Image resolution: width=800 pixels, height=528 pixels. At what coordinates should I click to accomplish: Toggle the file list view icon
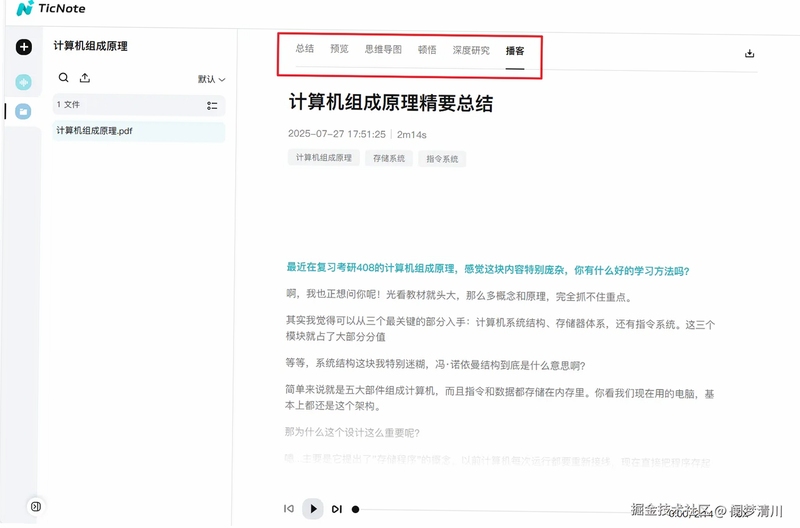point(212,106)
